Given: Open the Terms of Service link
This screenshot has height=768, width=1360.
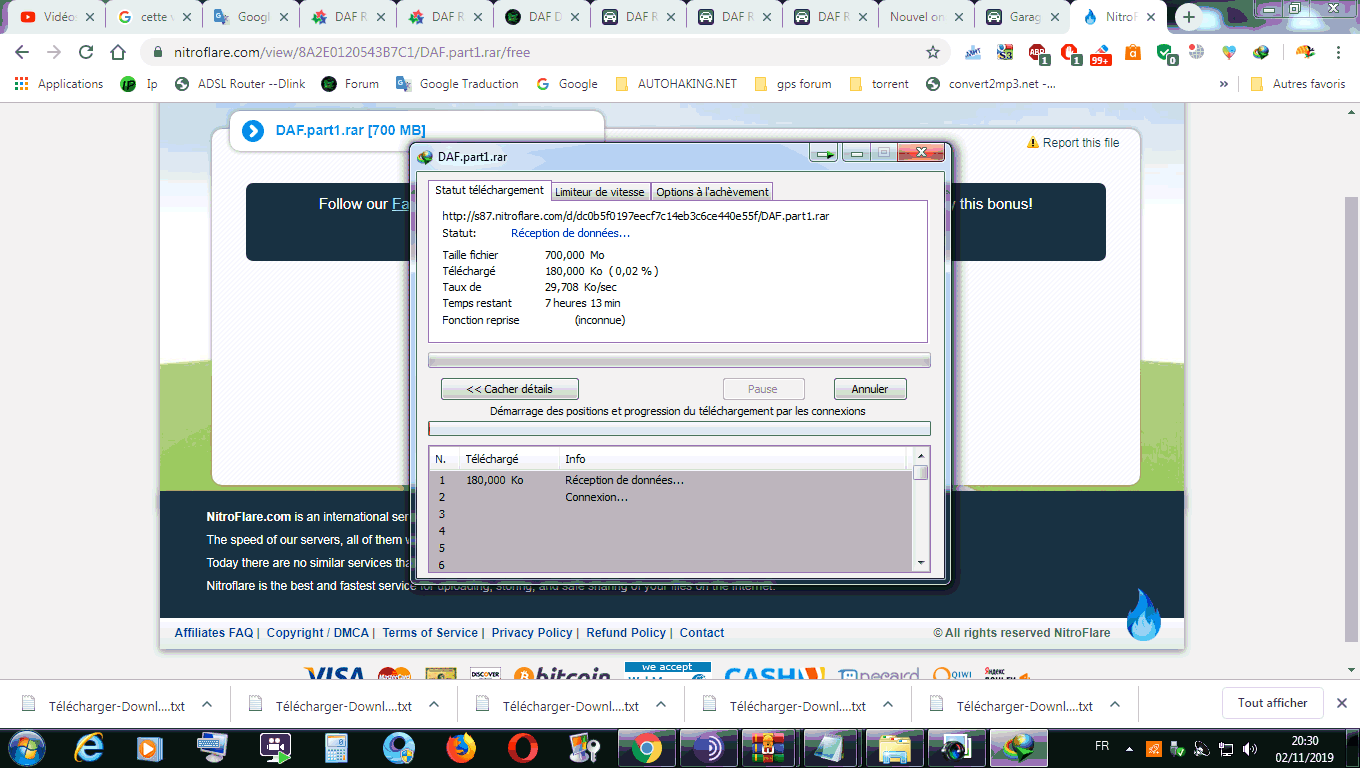Looking at the screenshot, I should [430, 633].
